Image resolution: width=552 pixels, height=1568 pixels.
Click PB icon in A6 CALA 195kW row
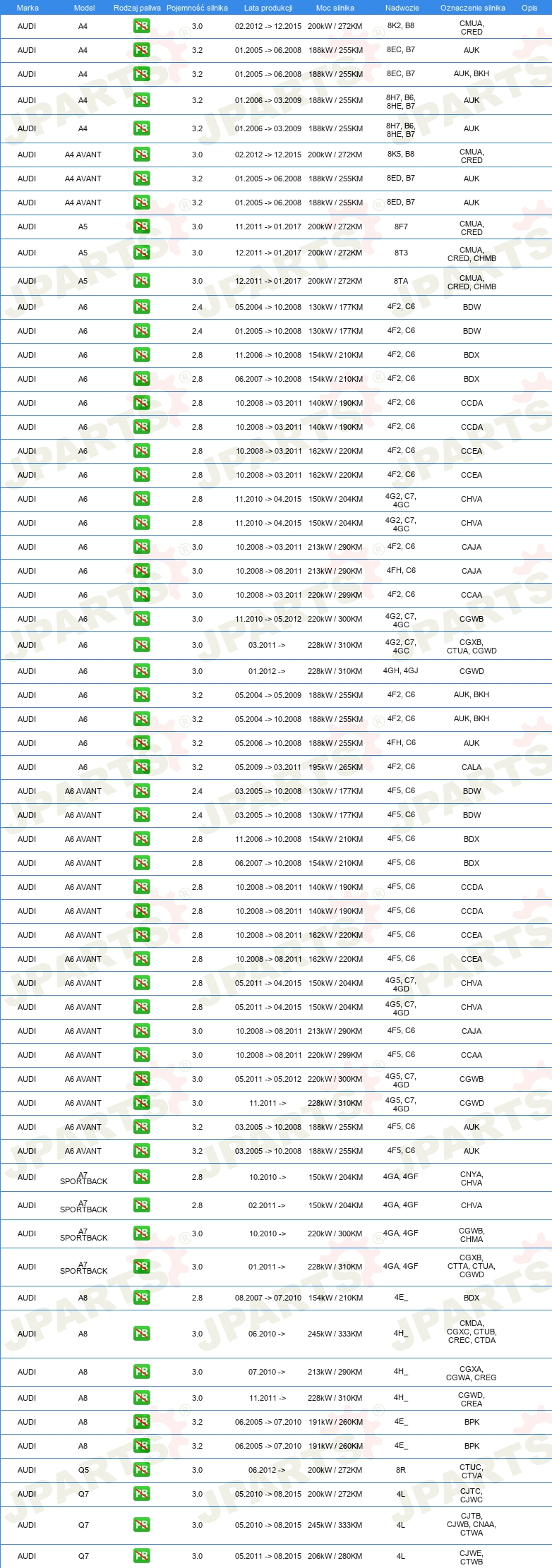pos(141,767)
